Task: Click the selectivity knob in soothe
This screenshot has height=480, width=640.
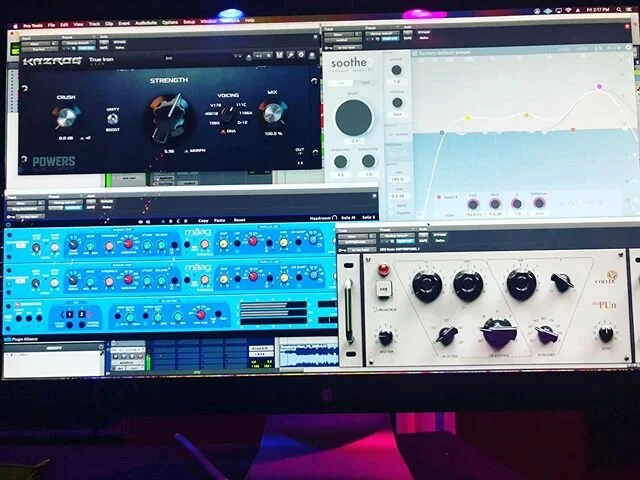Action: click(368, 161)
